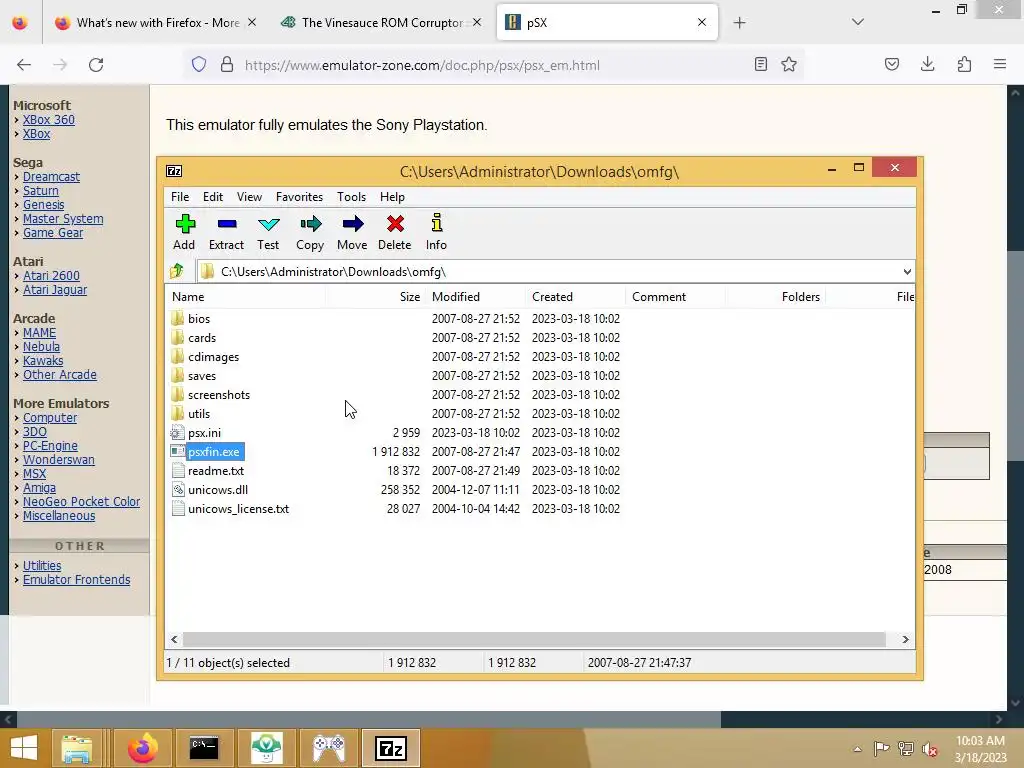The image size is (1024, 768).
Task: Click Firefox icon on the taskbar
Action: pos(142,748)
